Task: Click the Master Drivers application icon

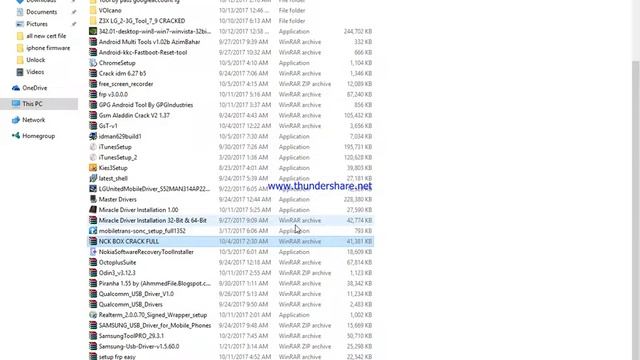Action: coord(93,199)
